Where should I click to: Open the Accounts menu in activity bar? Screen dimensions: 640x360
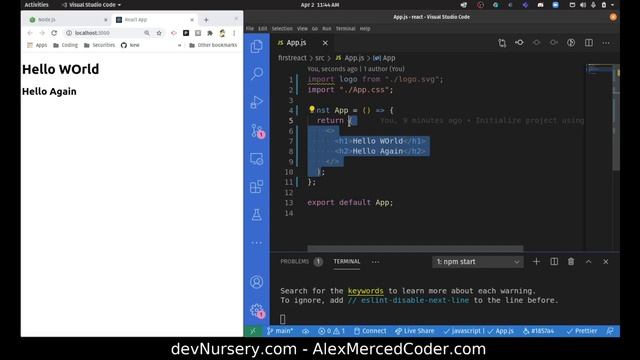pyautogui.click(x=256, y=282)
